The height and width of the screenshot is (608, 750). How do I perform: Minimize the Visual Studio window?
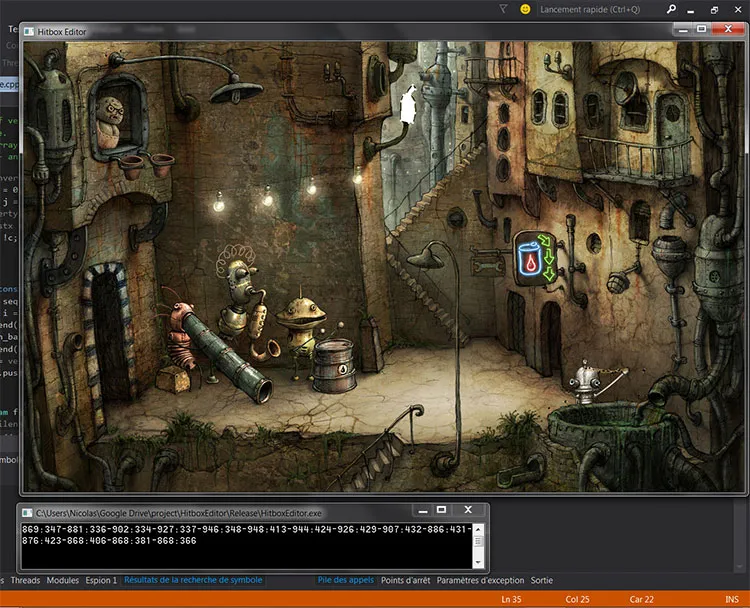point(691,10)
